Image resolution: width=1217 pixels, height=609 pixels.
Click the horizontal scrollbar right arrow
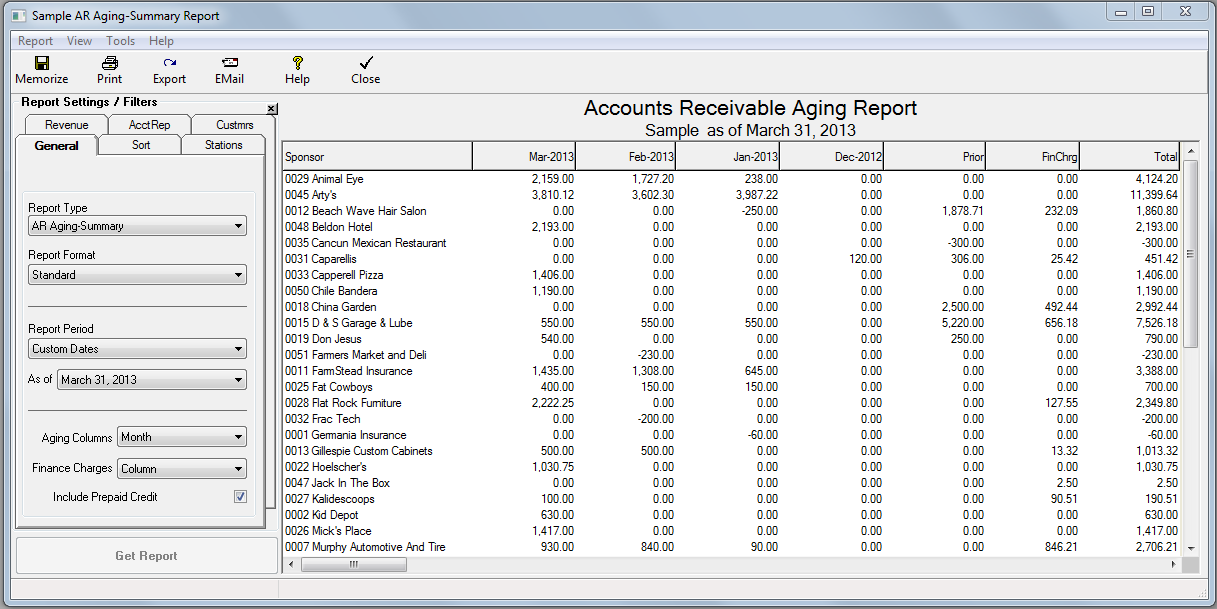tap(1174, 564)
